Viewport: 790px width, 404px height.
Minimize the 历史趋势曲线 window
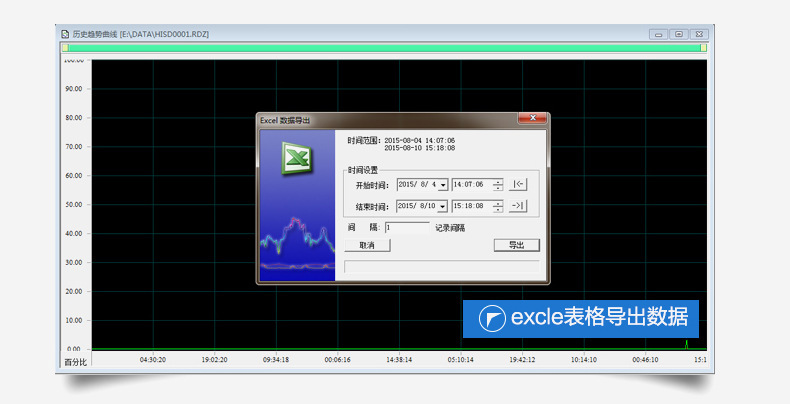(659, 34)
